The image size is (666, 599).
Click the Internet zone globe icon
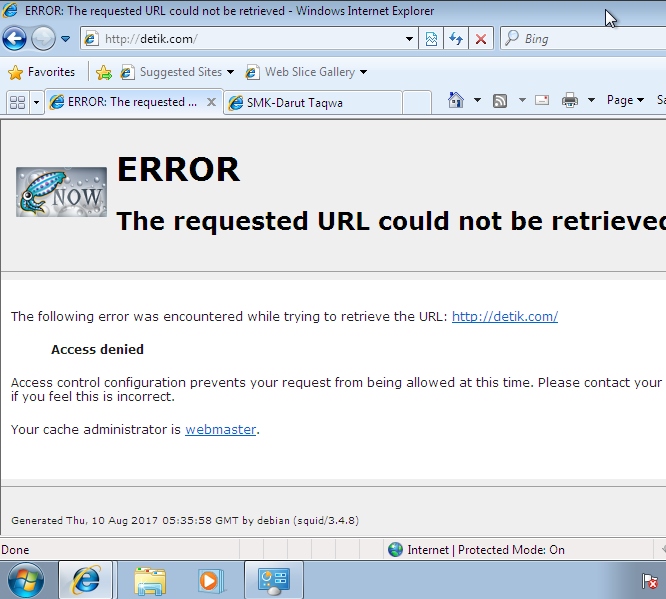(395, 550)
